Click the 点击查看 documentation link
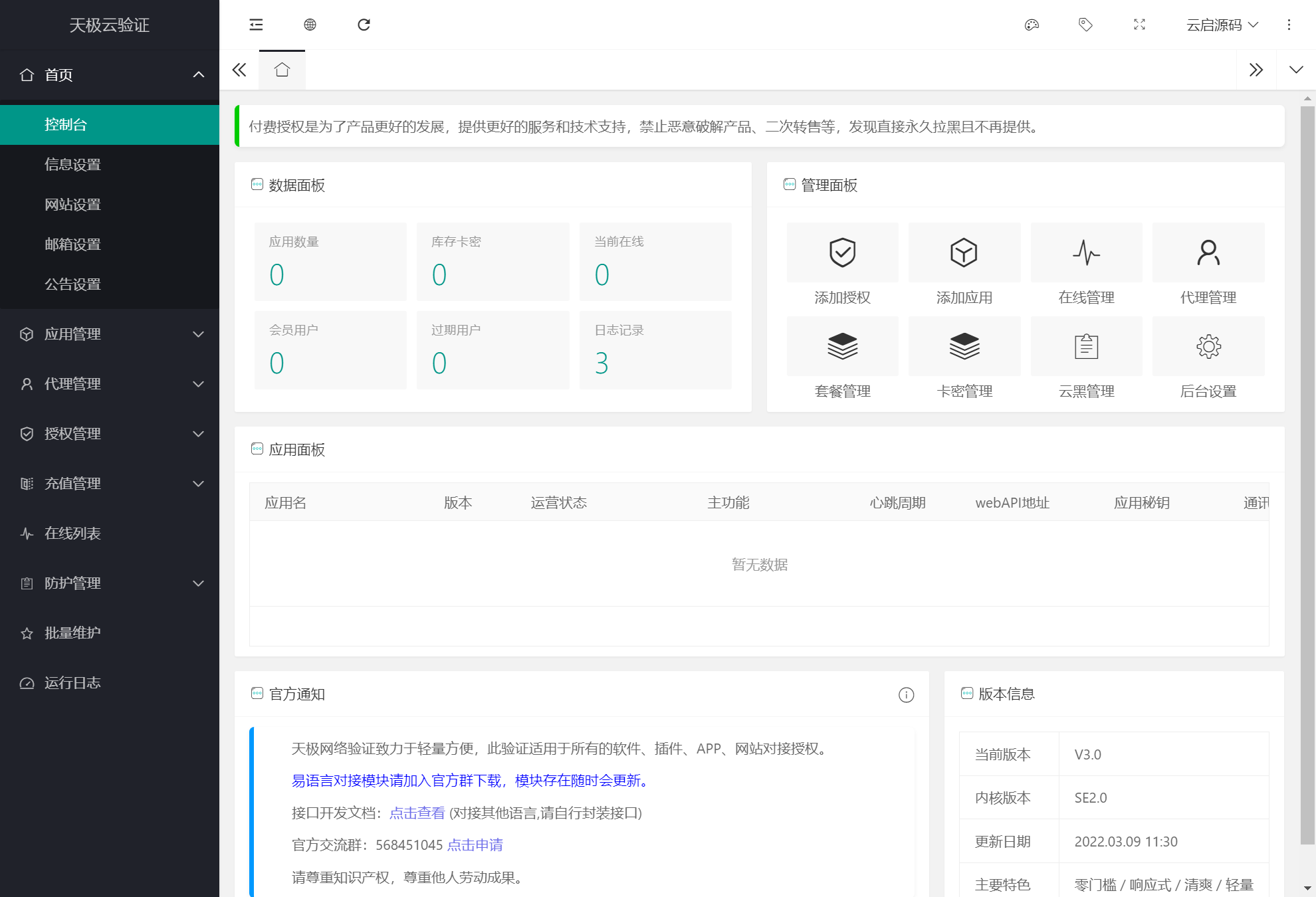 pyautogui.click(x=416, y=813)
